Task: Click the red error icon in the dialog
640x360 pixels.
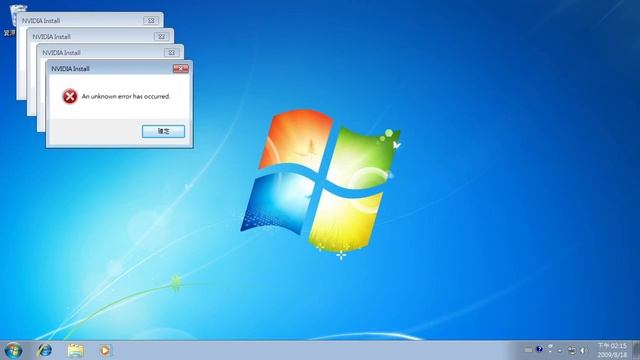Action: click(x=69, y=96)
